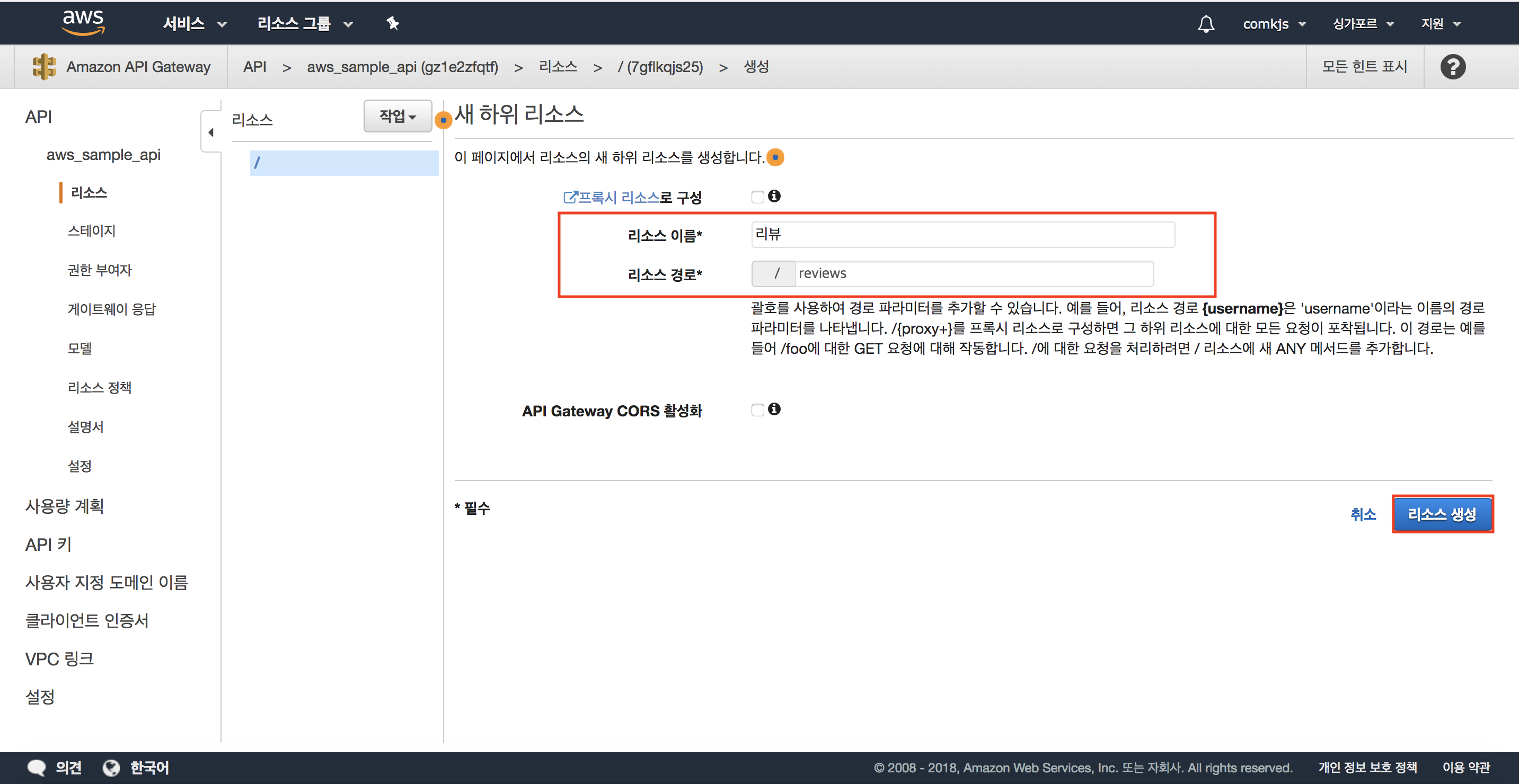Select 스테이지 in the sidebar menu
1519x784 pixels.
coord(91,231)
